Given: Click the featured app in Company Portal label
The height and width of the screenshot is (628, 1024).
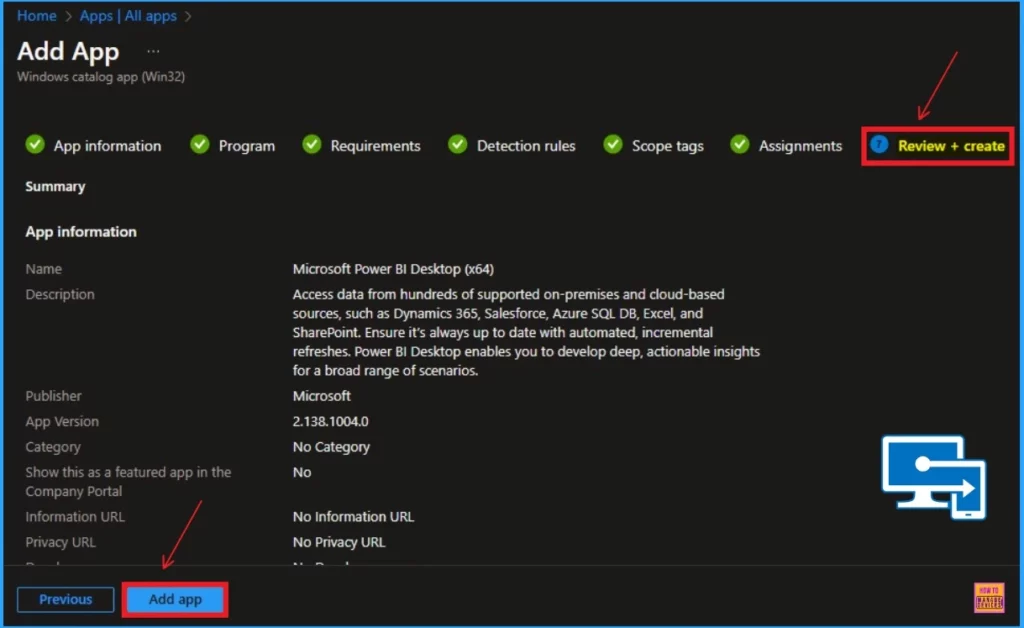Looking at the screenshot, I should (128, 482).
